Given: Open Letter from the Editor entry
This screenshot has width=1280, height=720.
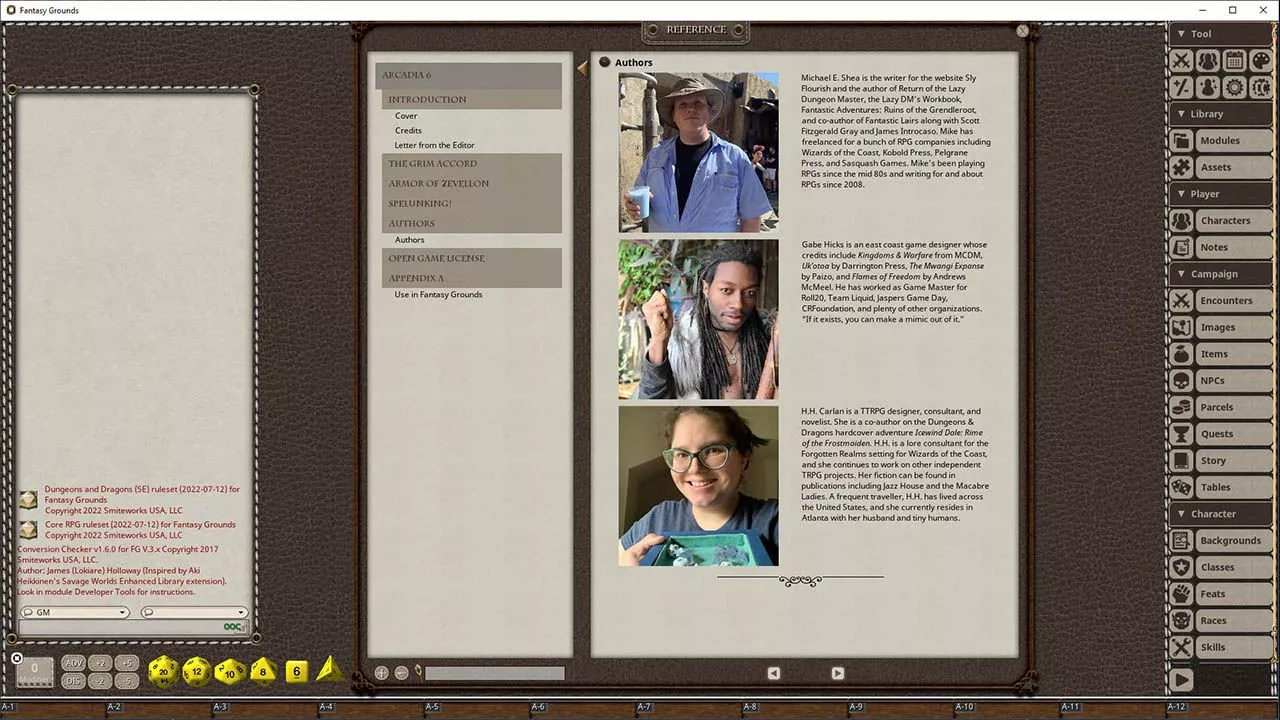Looking at the screenshot, I should (434, 145).
